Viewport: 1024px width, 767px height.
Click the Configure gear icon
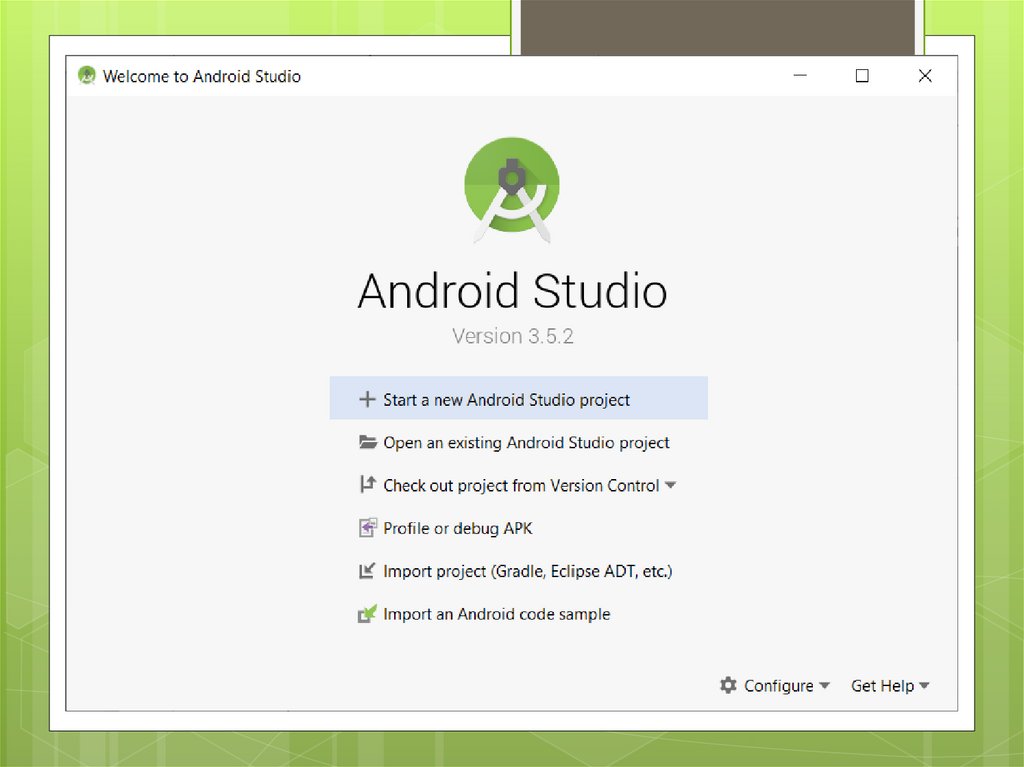pyautogui.click(x=728, y=685)
